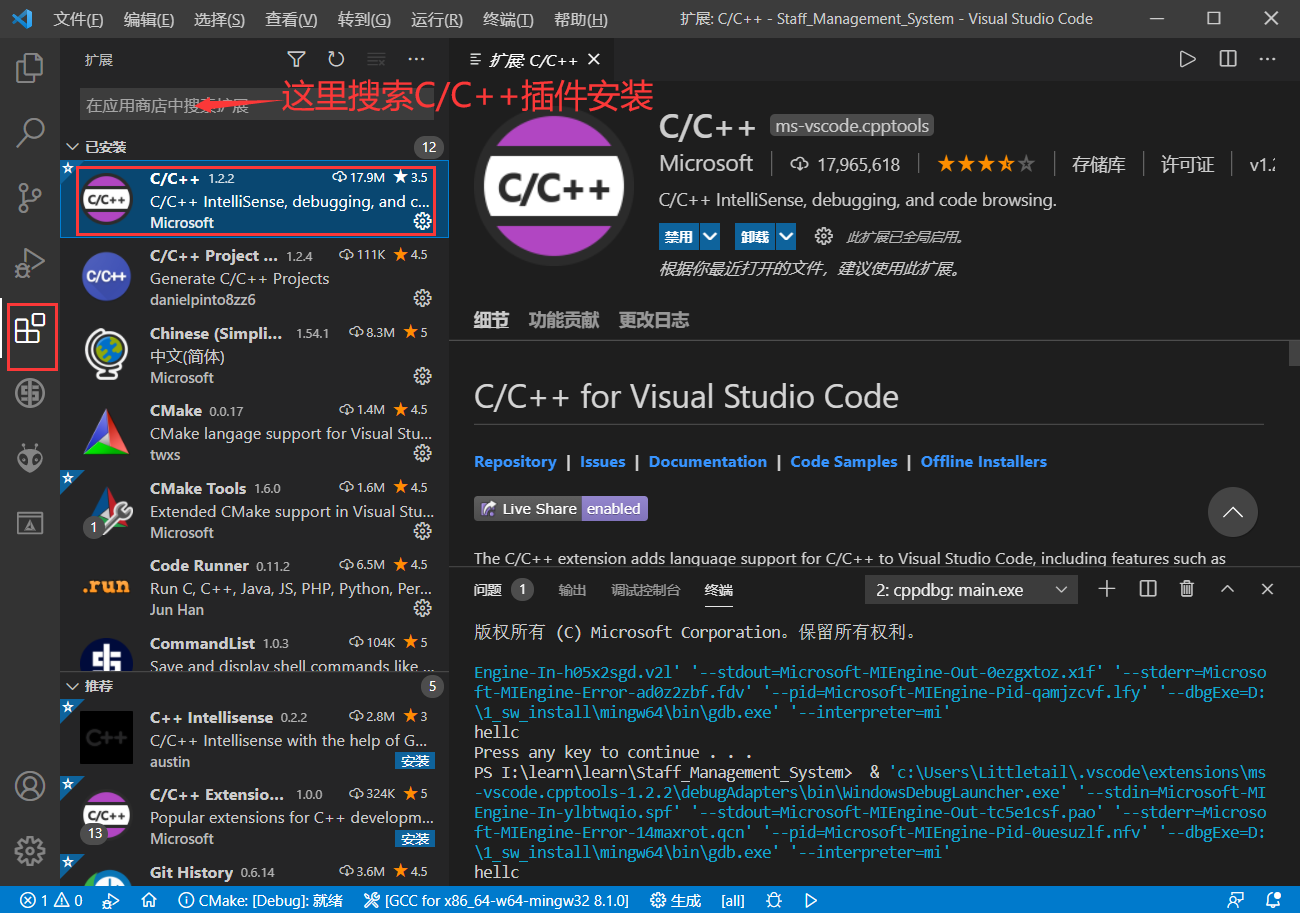Switch to the 更改日志 tab
1300x913 pixels.
click(x=654, y=320)
